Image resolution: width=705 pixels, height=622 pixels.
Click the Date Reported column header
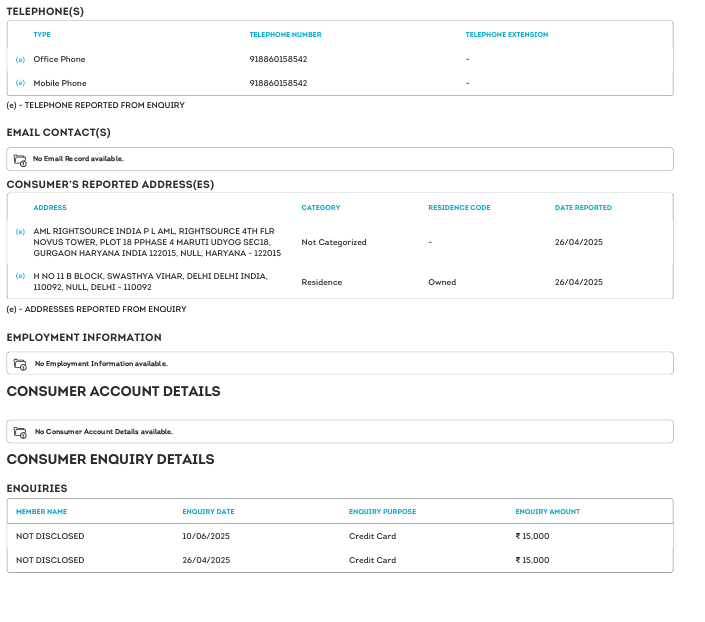click(x=583, y=208)
